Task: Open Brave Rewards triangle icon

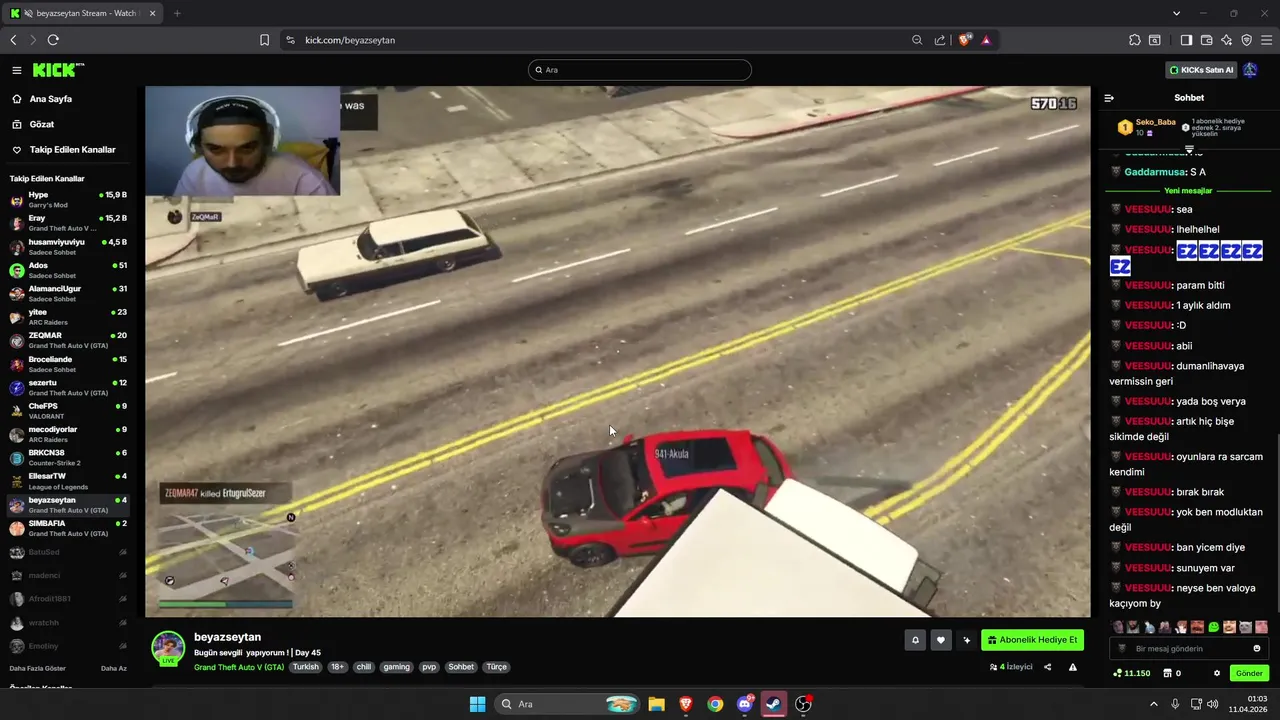Action: coord(986,40)
